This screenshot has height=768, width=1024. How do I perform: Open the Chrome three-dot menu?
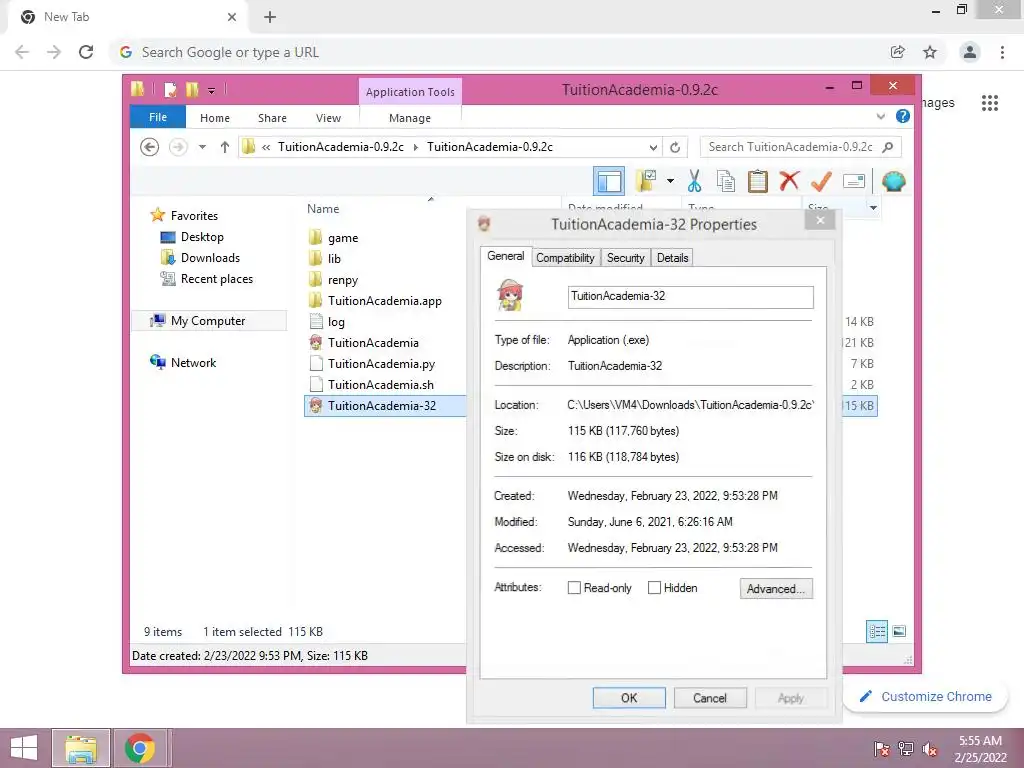(1002, 52)
